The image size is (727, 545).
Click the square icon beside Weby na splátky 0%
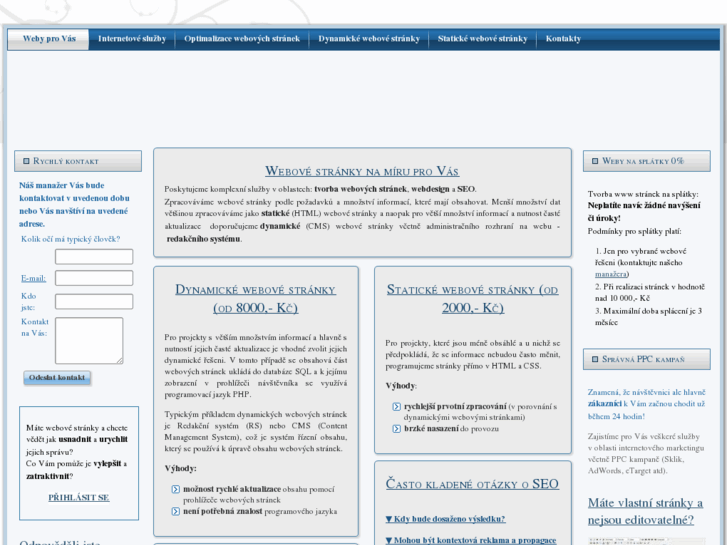(x=595, y=161)
